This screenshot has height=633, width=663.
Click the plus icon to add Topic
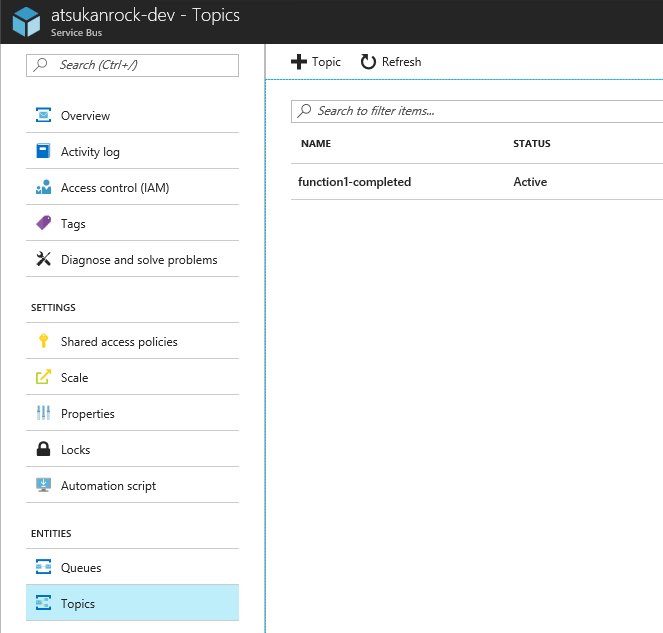click(x=299, y=62)
